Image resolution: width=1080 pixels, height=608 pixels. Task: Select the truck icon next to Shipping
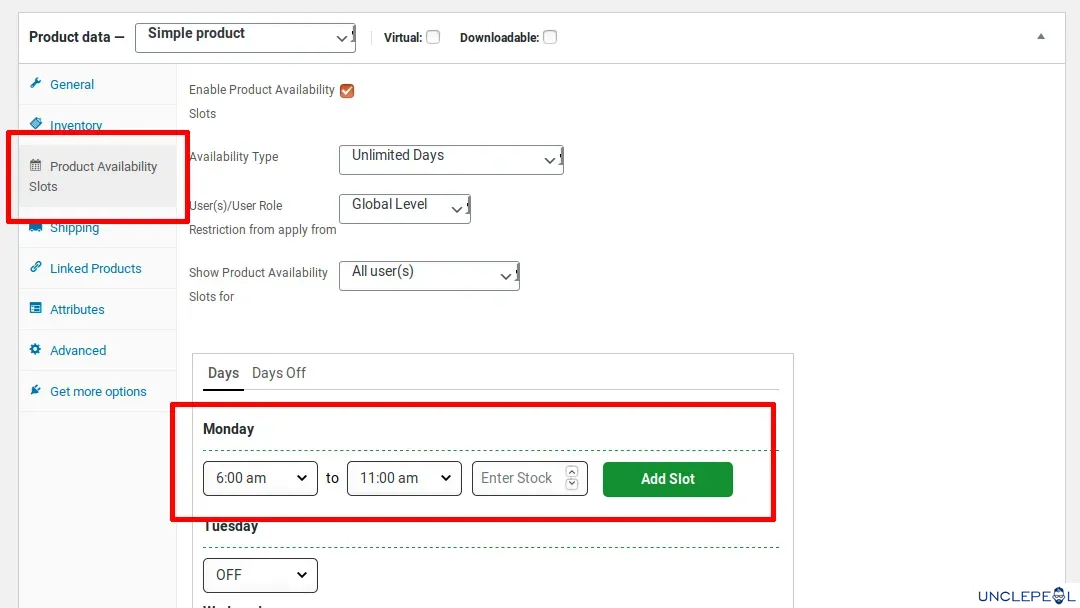click(x=35, y=227)
